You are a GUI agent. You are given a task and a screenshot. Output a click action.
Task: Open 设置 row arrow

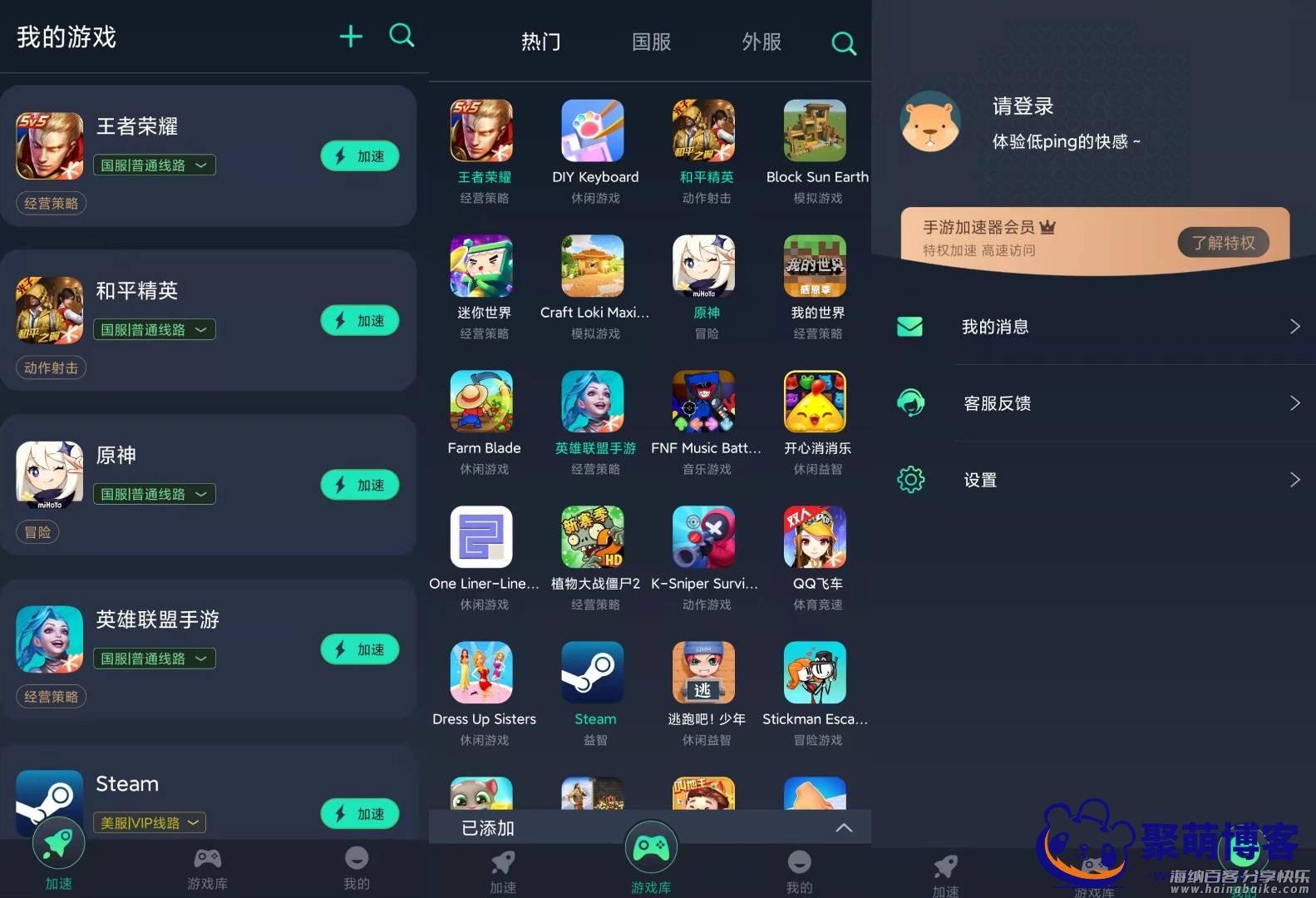[1294, 480]
